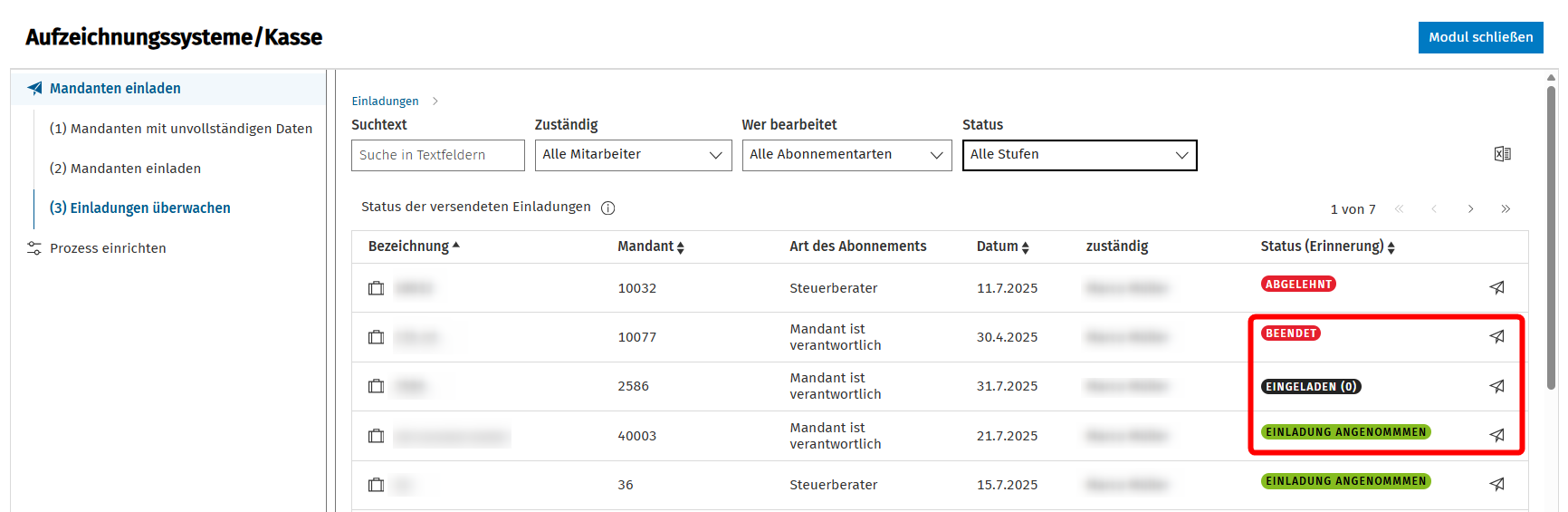
Task: Send reminder for Mandant 2586 row
Action: tap(1497, 386)
